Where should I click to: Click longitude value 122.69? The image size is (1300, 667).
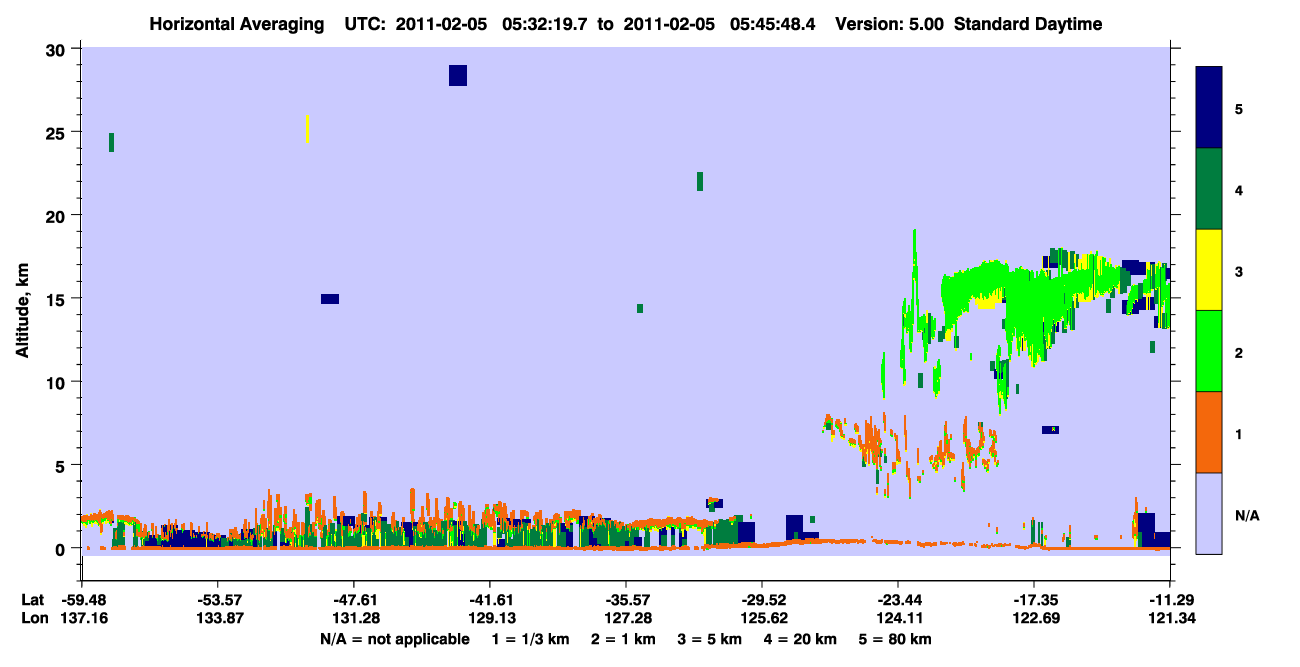pyautogui.click(x=1034, y=619)
